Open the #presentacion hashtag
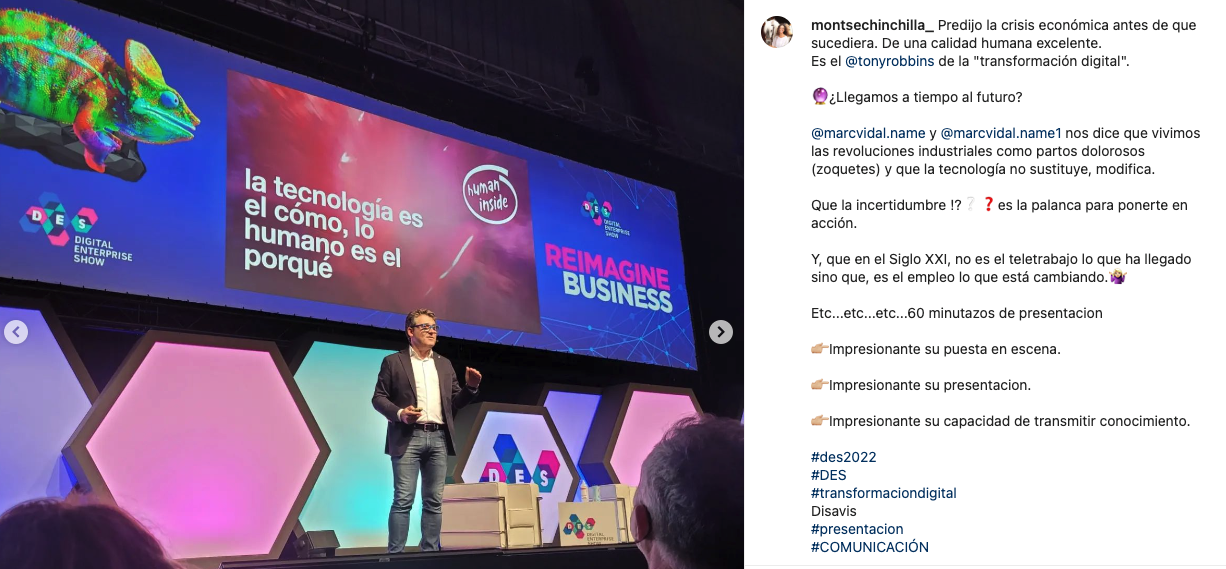This screenshot has width=1226, height=569. coord(857,529)
